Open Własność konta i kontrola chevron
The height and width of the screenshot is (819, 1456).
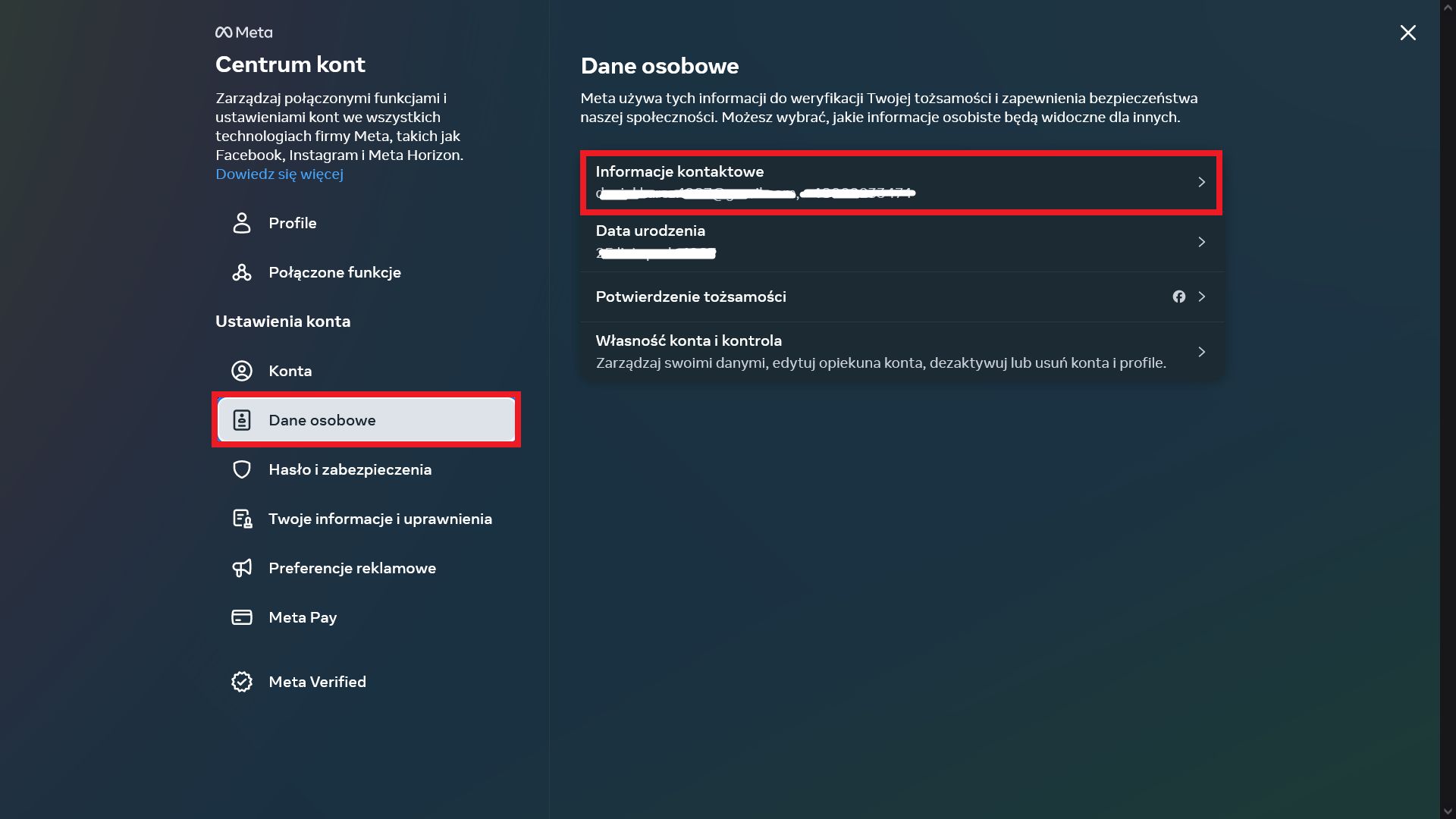pyautogui.click(x=1201, y=352)
